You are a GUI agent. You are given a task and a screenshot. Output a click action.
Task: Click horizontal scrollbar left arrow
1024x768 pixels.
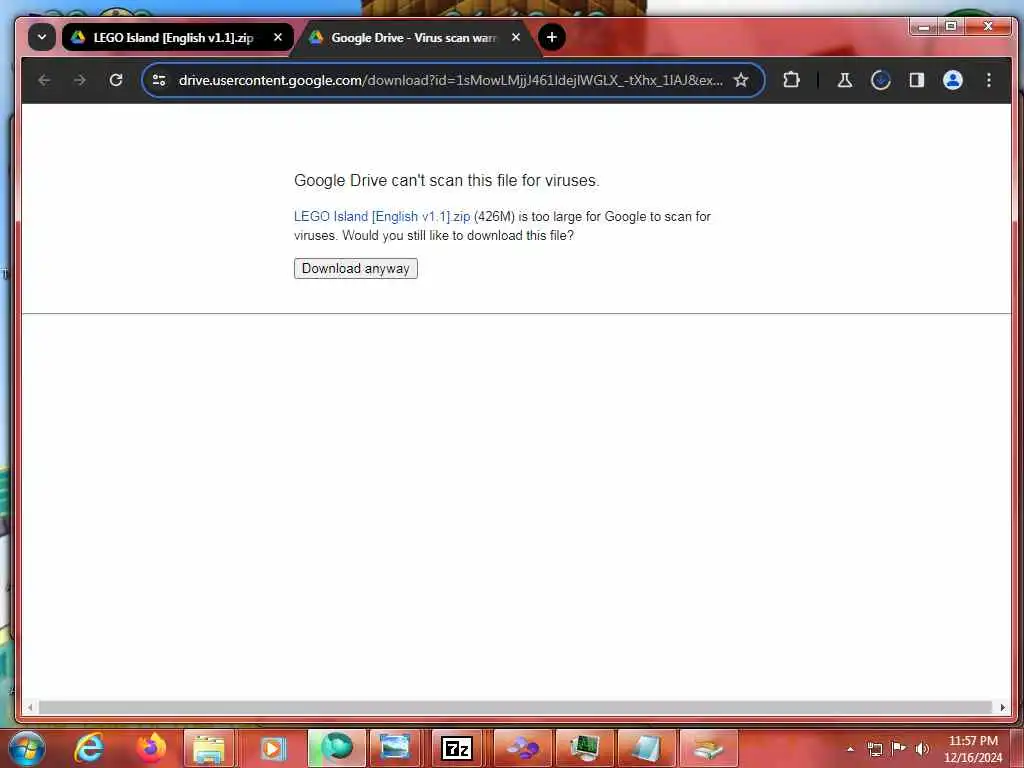(x=30, y=707)
